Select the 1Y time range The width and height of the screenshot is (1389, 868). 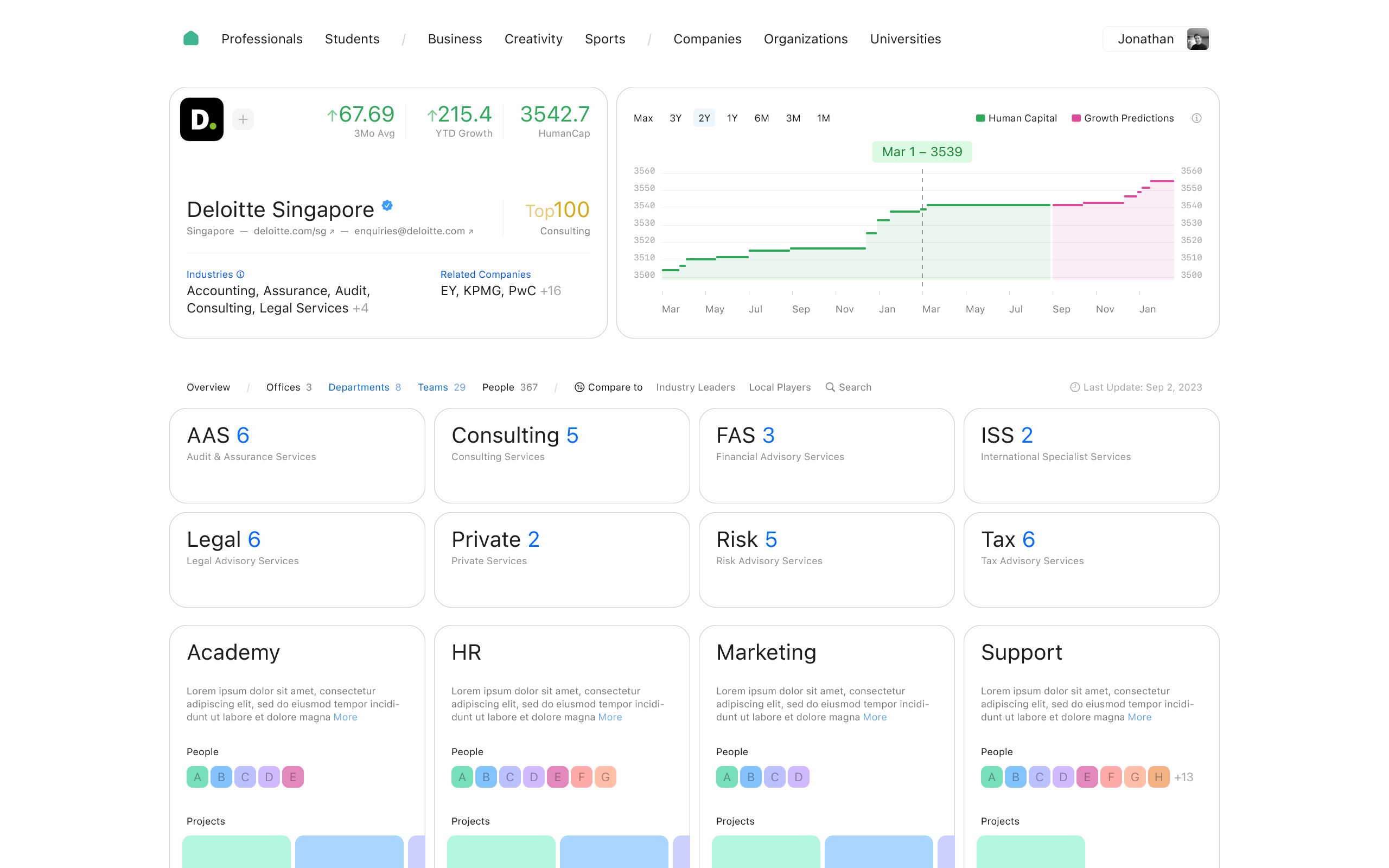pos(732,118)
